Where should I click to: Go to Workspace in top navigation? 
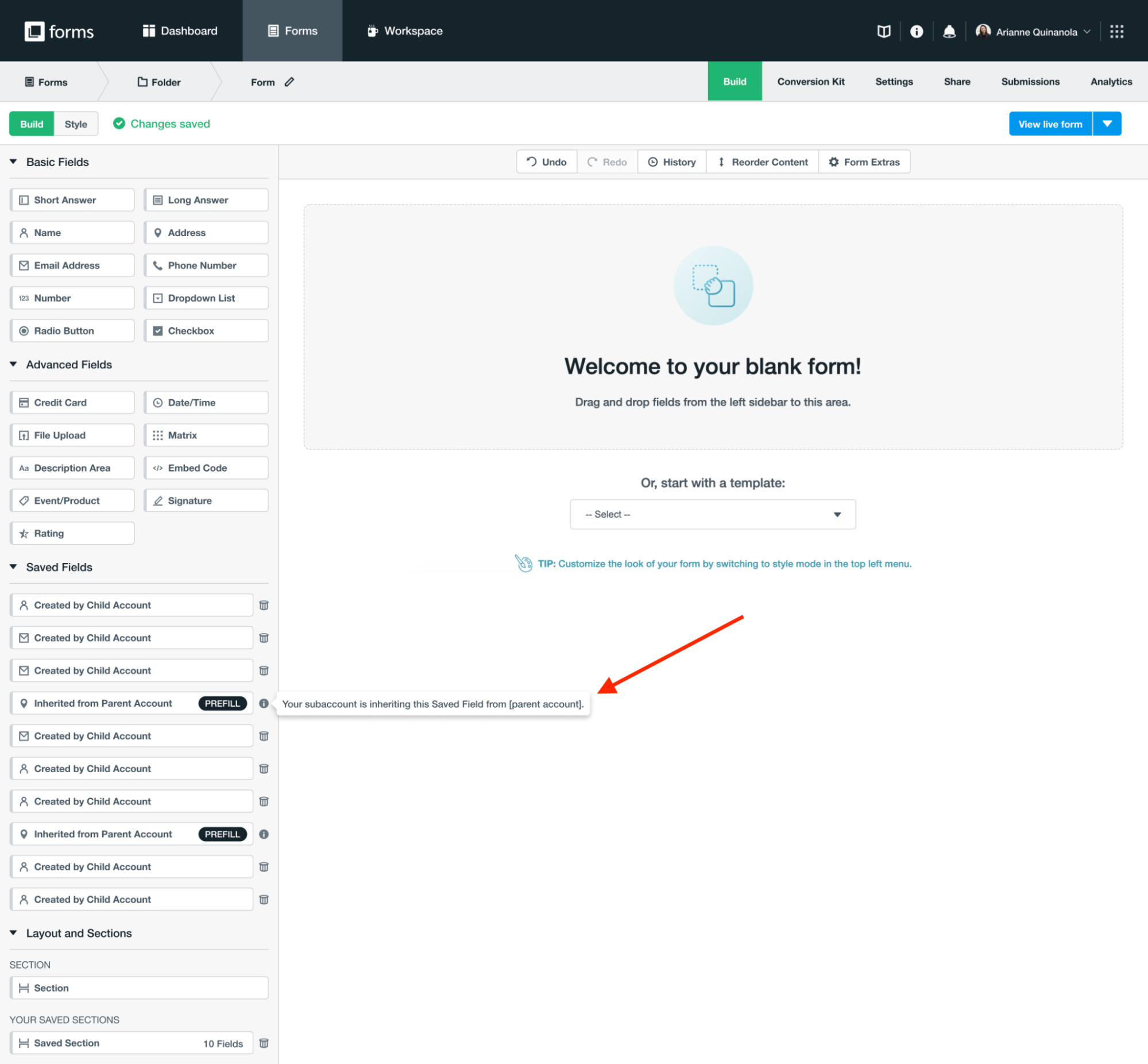point(405,31)
